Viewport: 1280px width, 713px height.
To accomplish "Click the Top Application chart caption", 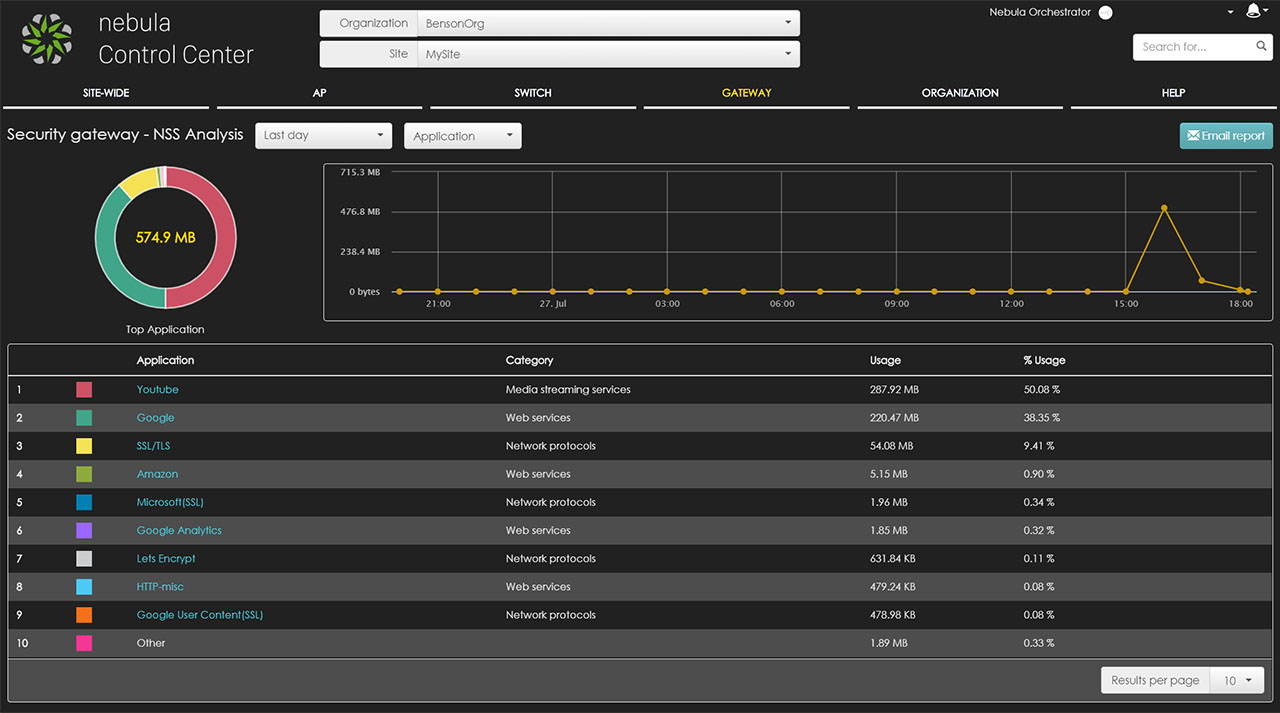I will point(165,329).
